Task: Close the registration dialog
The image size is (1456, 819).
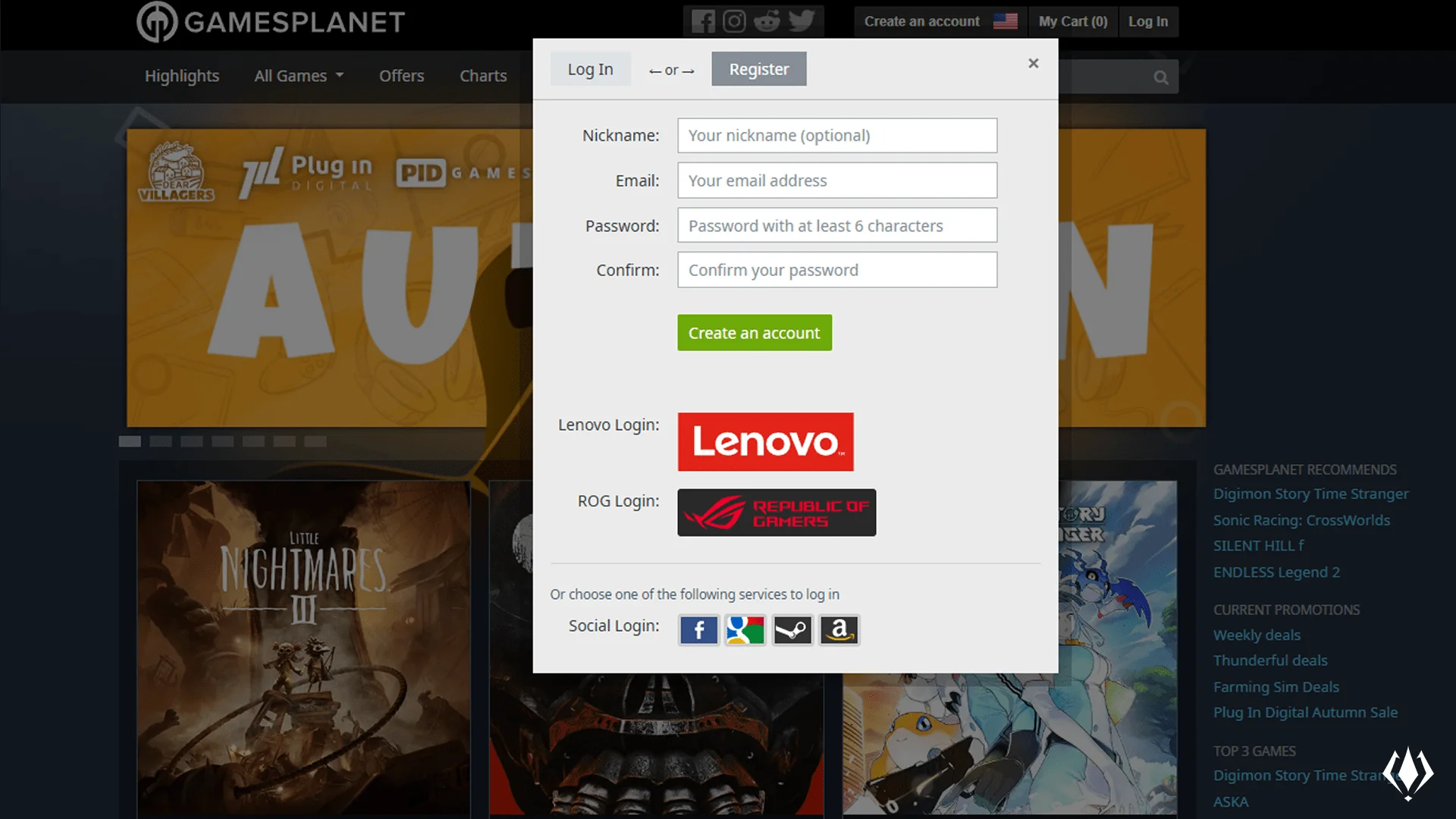Action: 1033,64
